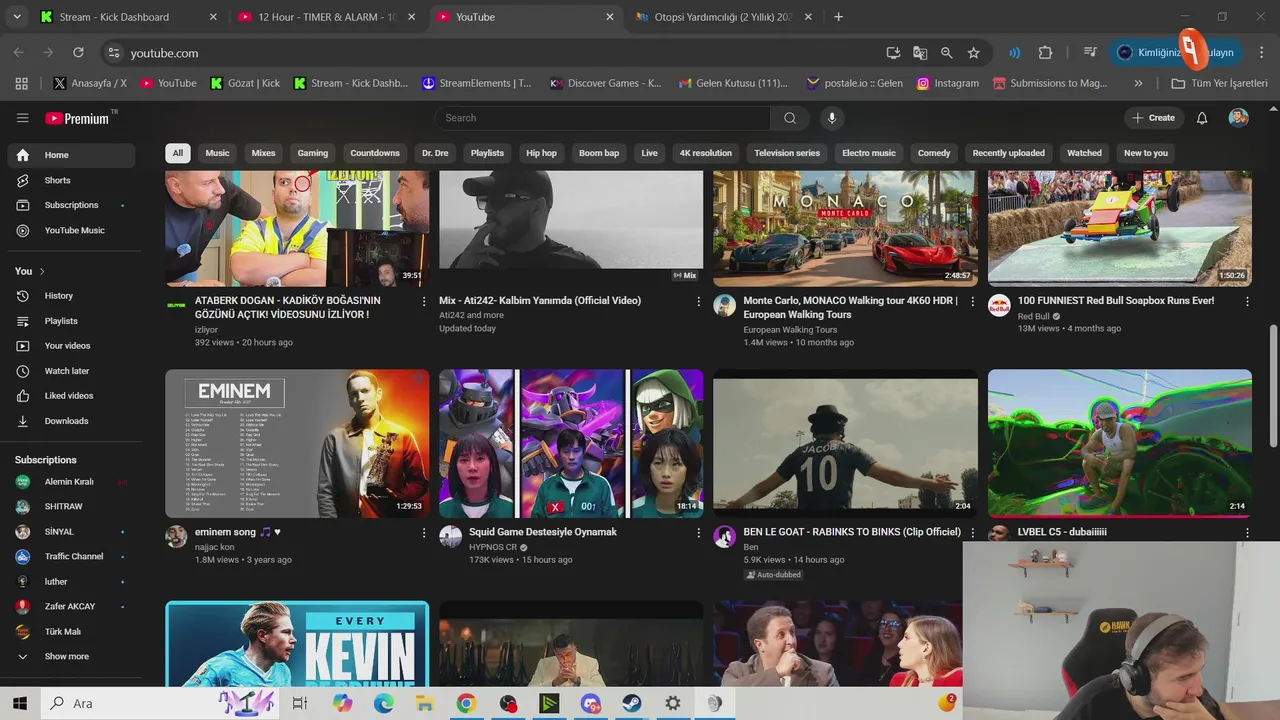This screenshot has width=1280, height=720.
Task: Switch to the 12 Hour TIMER & ALARM tab
Action: (x=326, y=17)
